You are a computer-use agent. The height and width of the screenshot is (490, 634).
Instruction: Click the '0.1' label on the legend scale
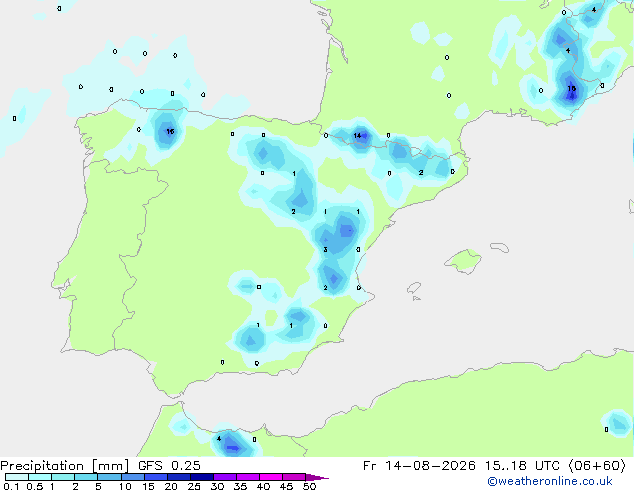11,486
